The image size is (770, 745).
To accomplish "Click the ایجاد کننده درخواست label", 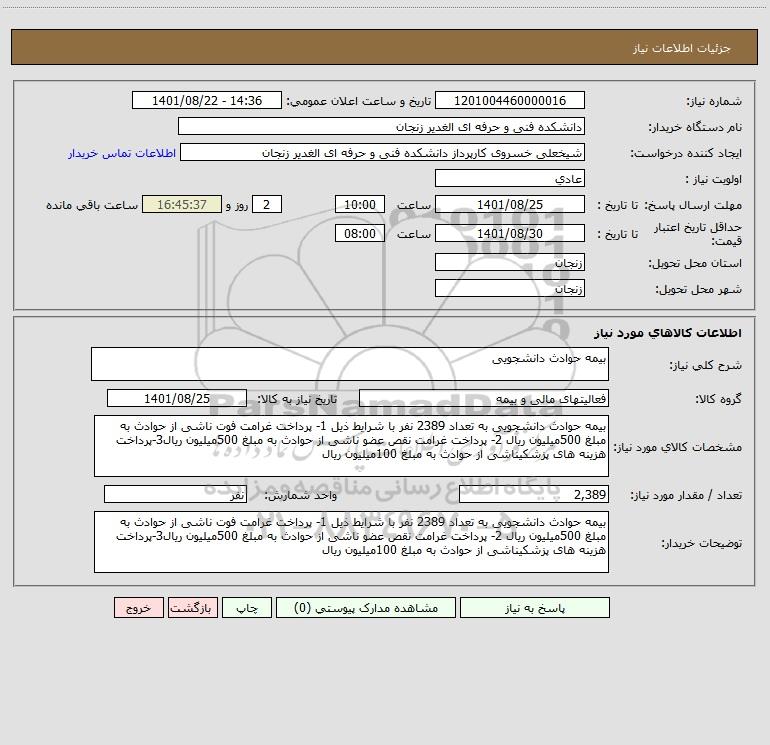I will tap(686, 154).
